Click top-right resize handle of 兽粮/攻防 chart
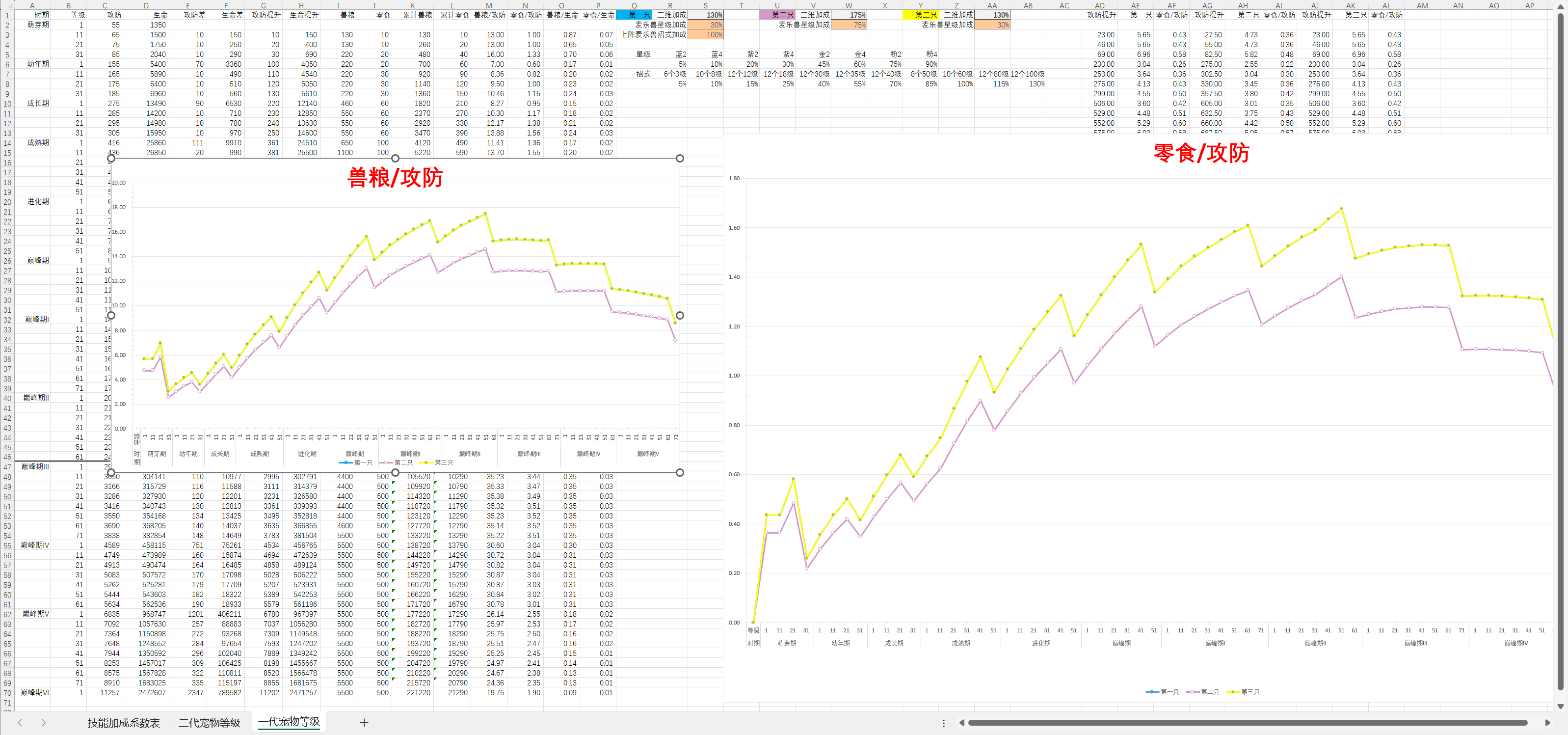 [x=680, y=158]
